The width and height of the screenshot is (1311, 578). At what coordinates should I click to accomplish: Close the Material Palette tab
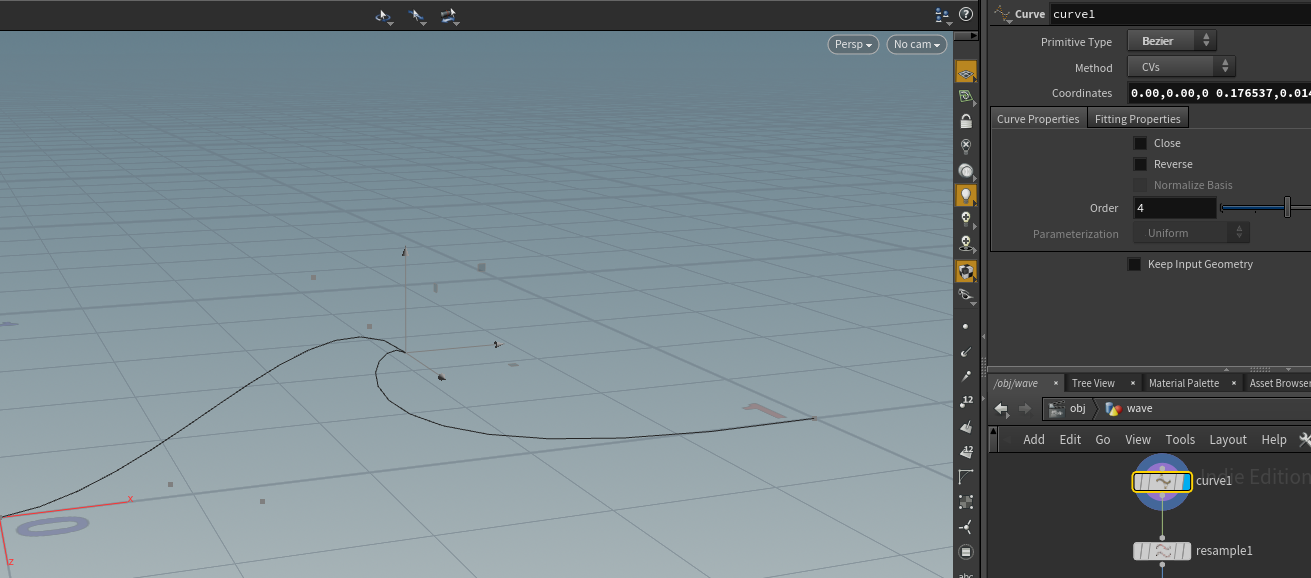(x=1234, y=383)
